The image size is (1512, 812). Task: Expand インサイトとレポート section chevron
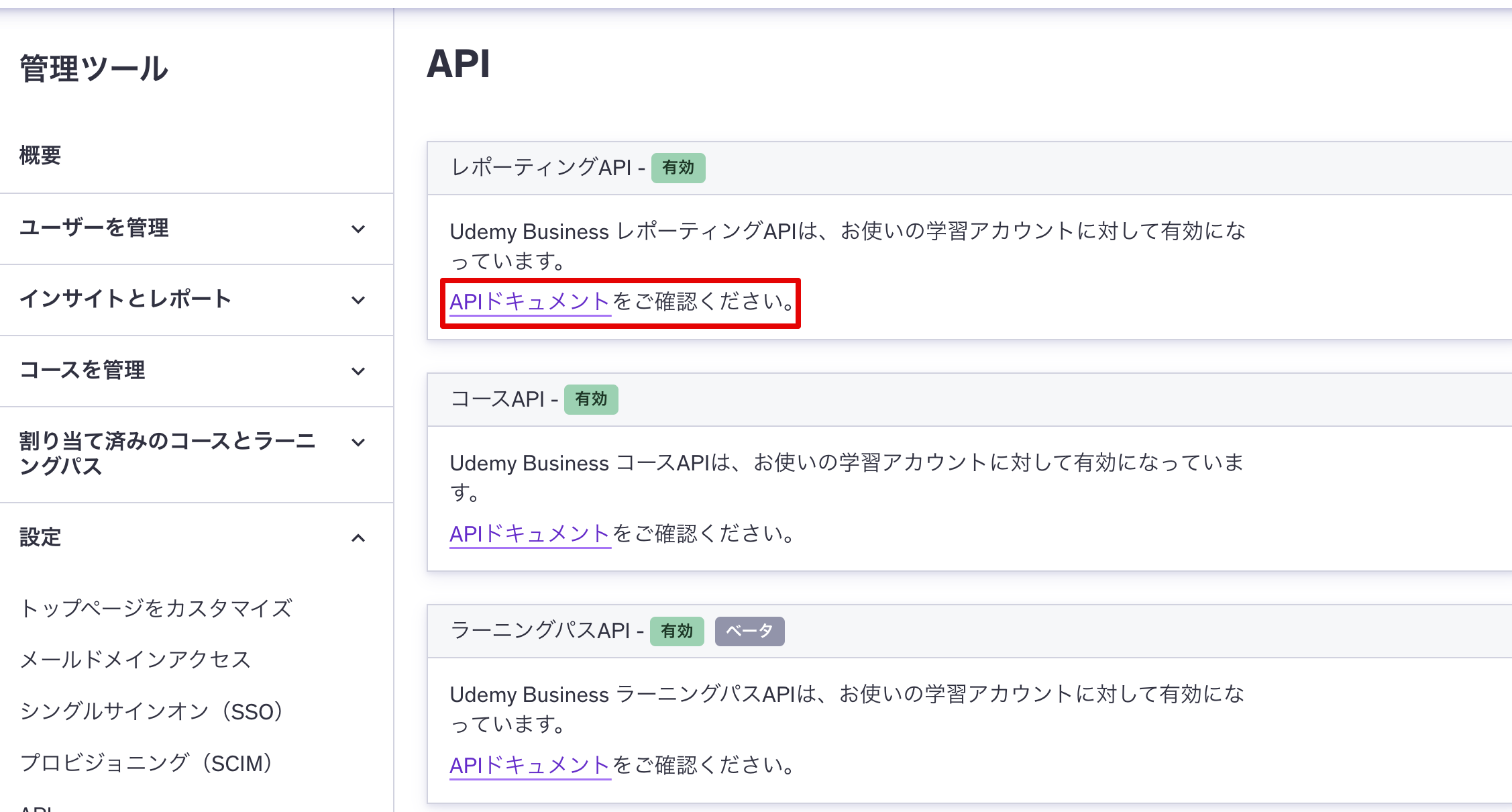click(358, 300)
